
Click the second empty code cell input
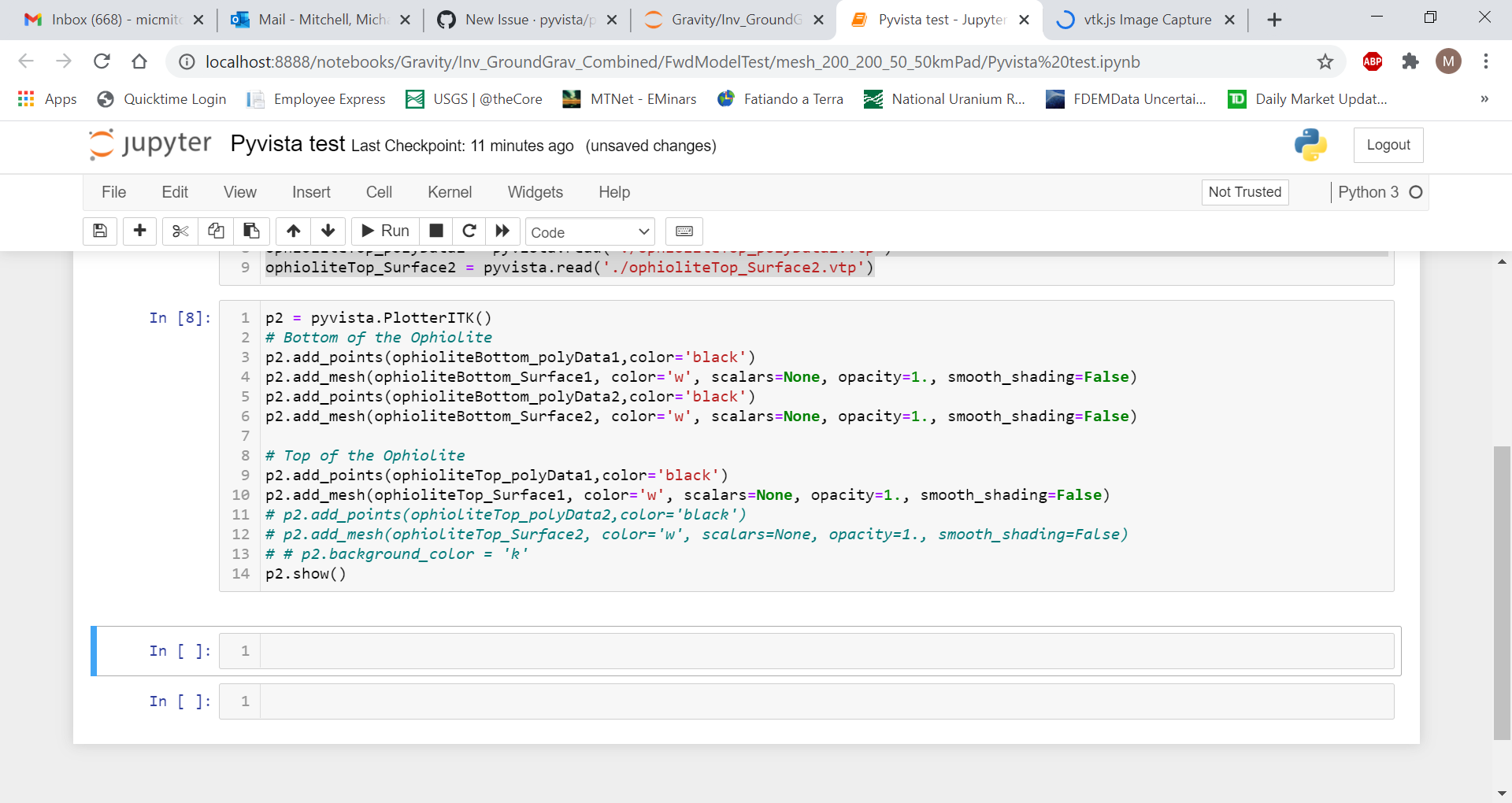coord(827,701)
